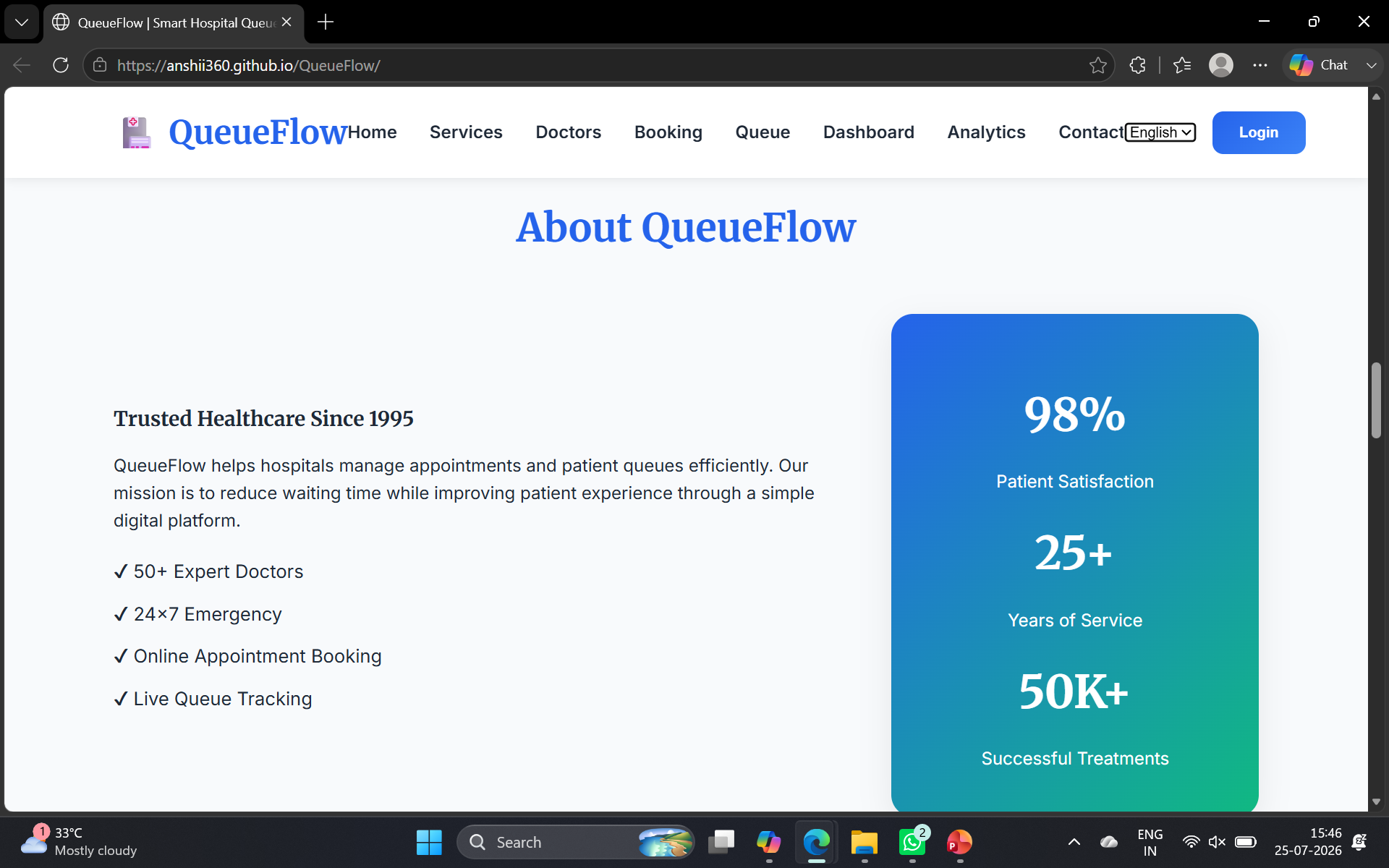Screen dimensions: 1389x868
Task: Open File Explorer on taskbar
Action: (x=864, y=842)
